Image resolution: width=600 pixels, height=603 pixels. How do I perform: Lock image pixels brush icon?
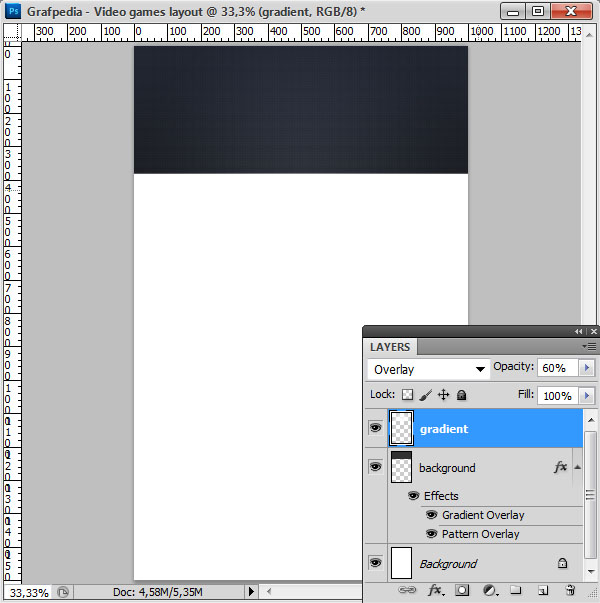425,395
